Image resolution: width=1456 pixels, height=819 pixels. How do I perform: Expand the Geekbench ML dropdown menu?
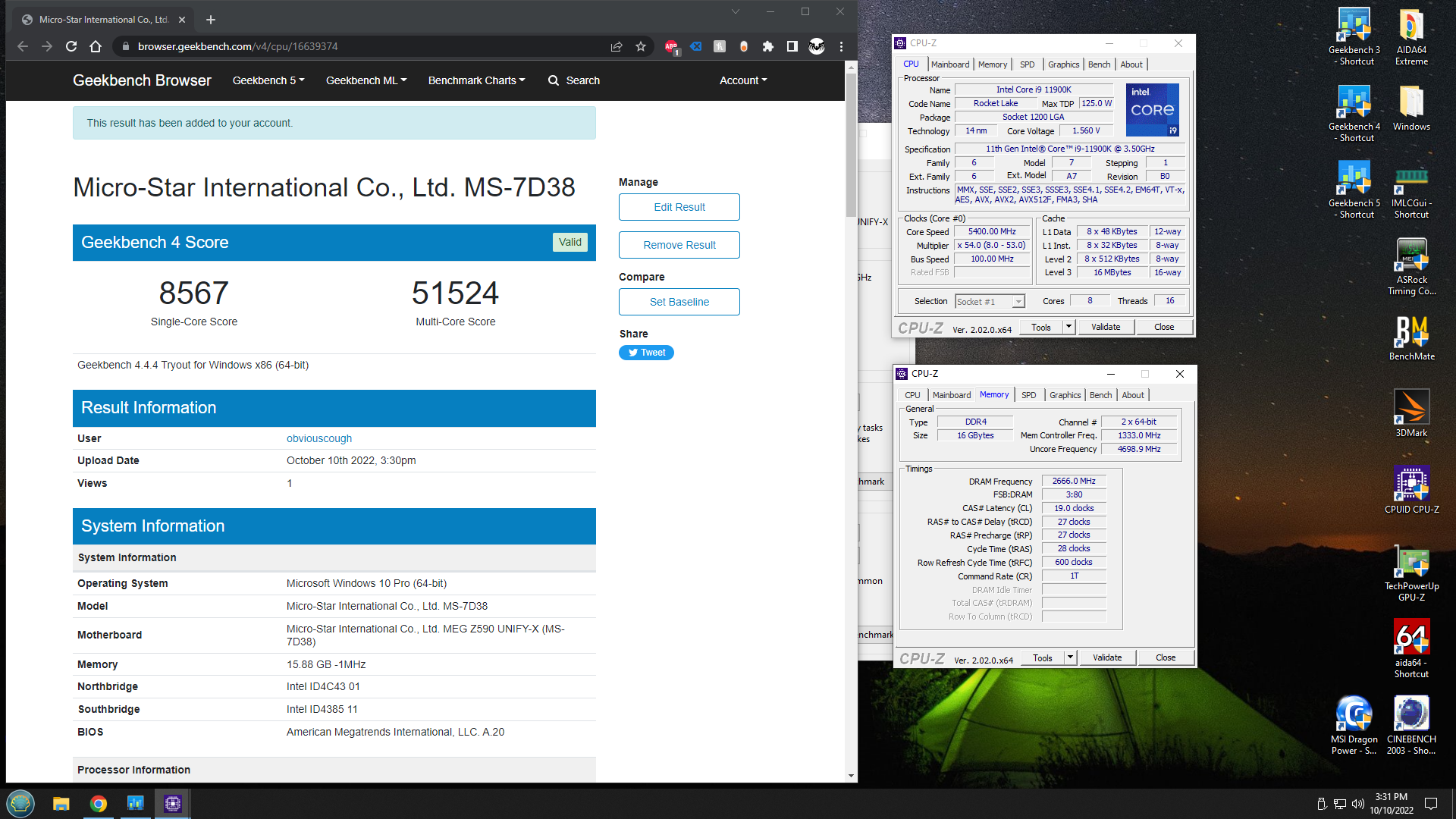366,80
